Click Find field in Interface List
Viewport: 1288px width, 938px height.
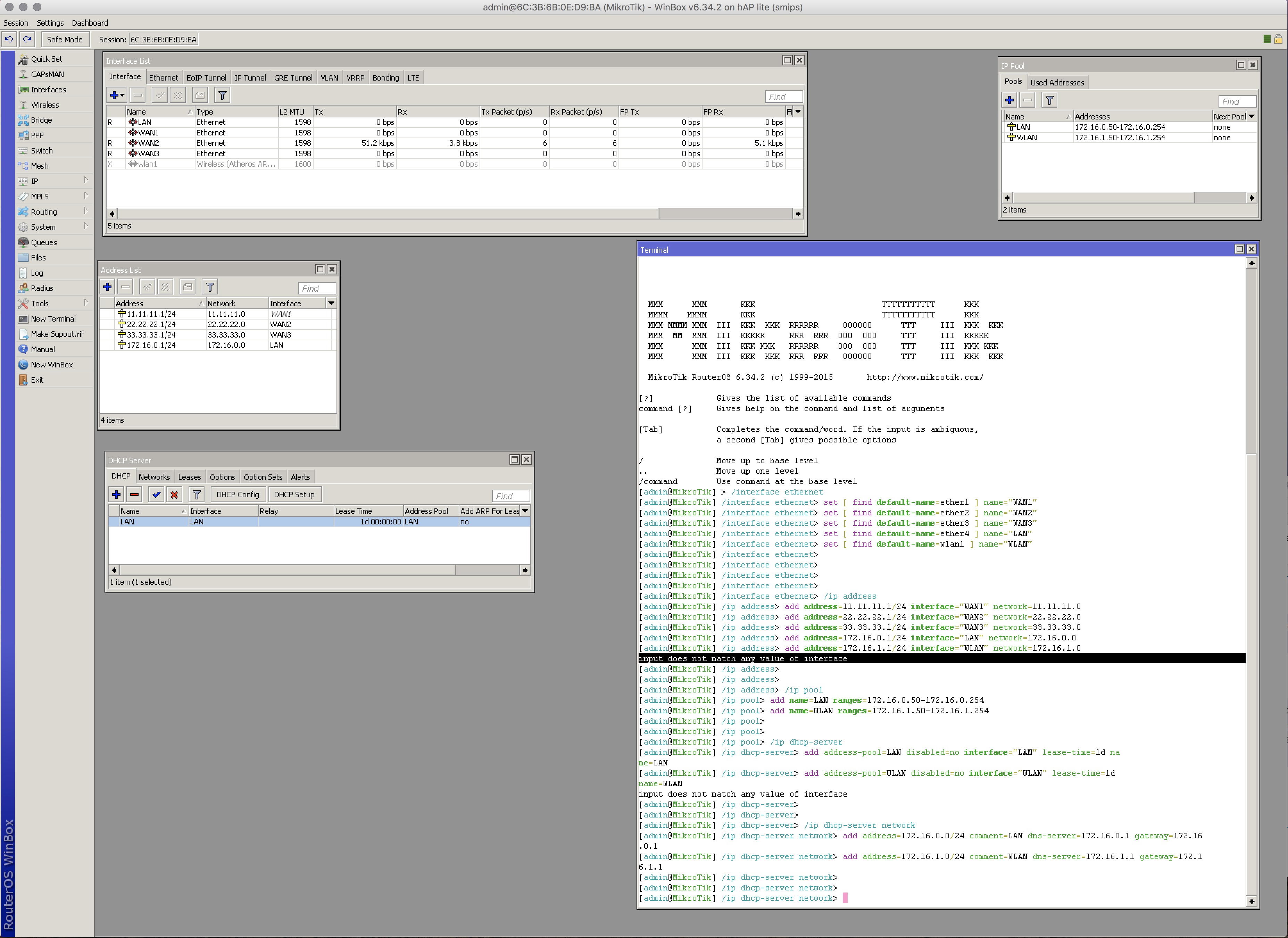coord(783,97)
